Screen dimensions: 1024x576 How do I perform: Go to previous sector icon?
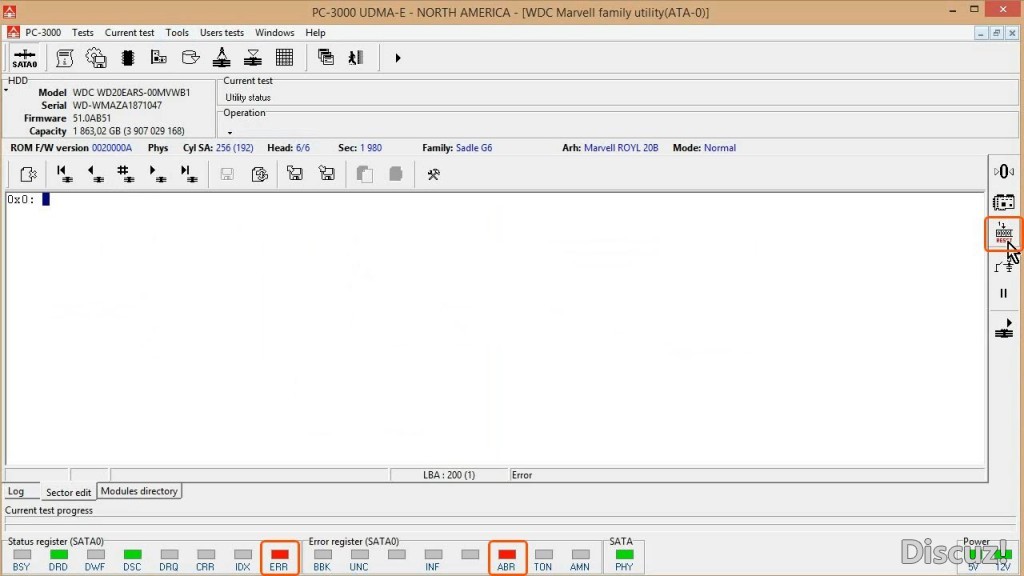click(x=95, y=174)
